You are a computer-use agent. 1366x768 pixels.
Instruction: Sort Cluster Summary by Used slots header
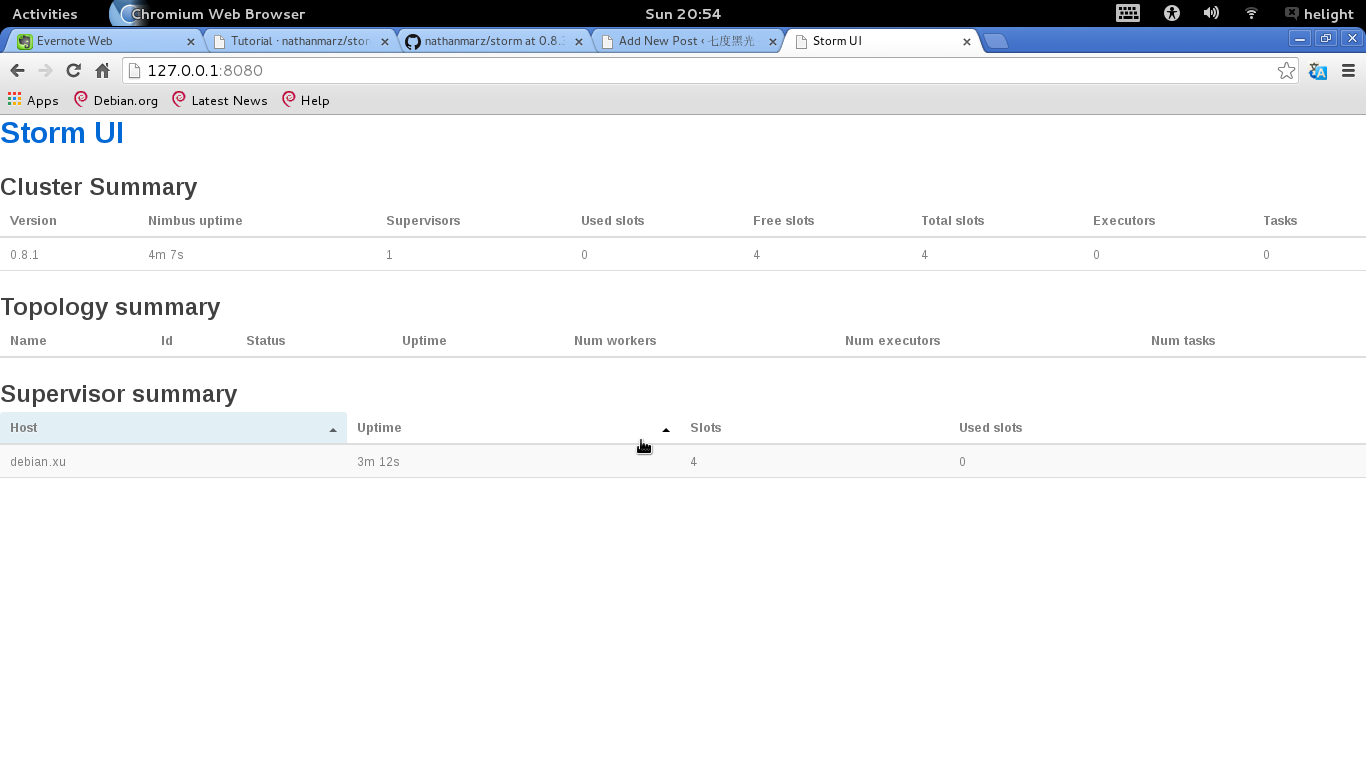pyautogui.click(x=612, y=221)
